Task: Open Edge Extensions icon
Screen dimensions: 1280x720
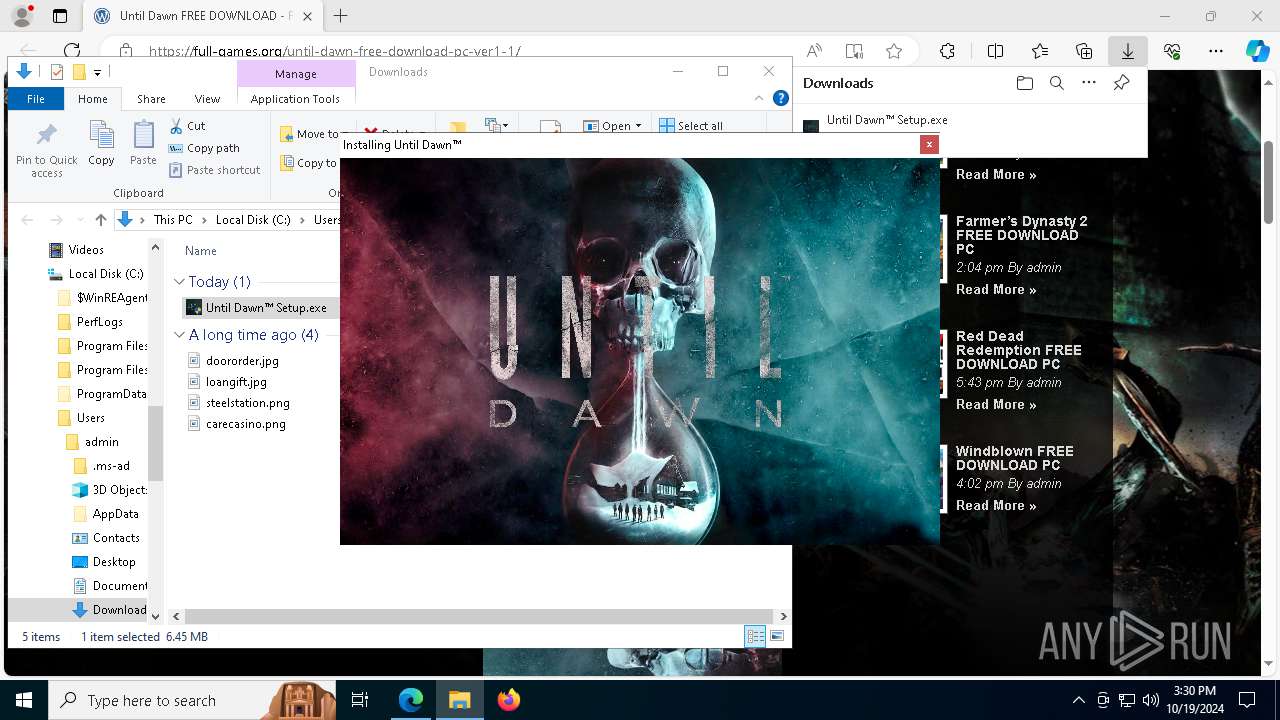Action: pos(947,51)
